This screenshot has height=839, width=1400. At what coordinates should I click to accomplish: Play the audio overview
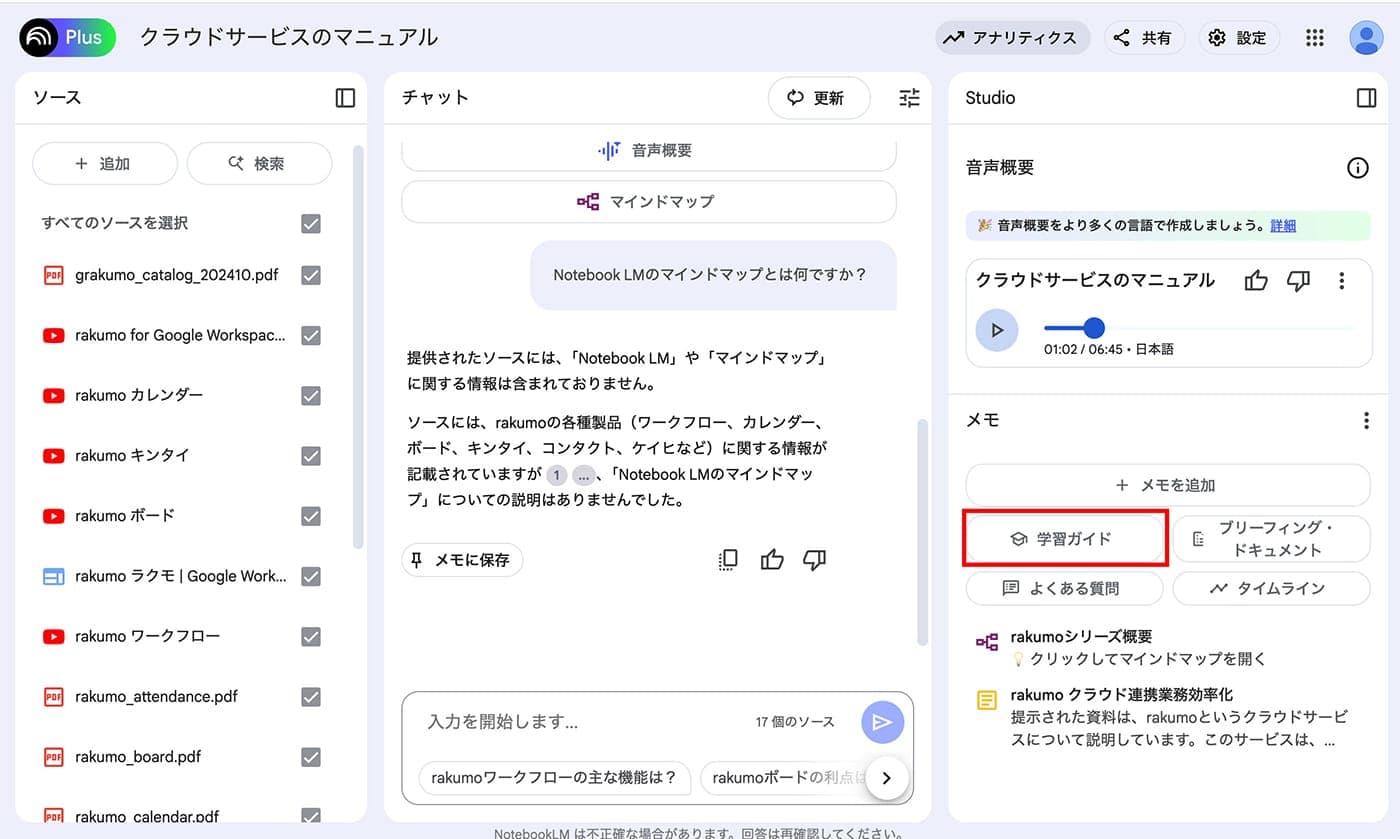997,330
